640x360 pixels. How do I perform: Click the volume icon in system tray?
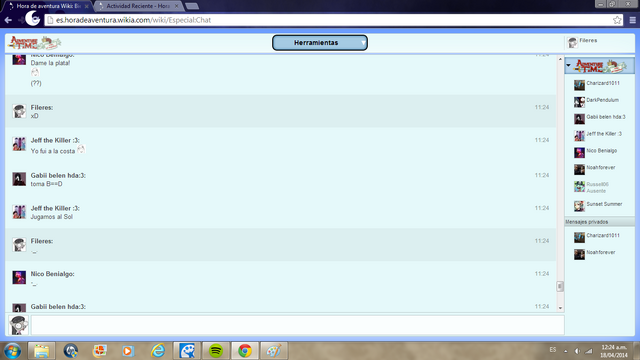coord(577,351)
